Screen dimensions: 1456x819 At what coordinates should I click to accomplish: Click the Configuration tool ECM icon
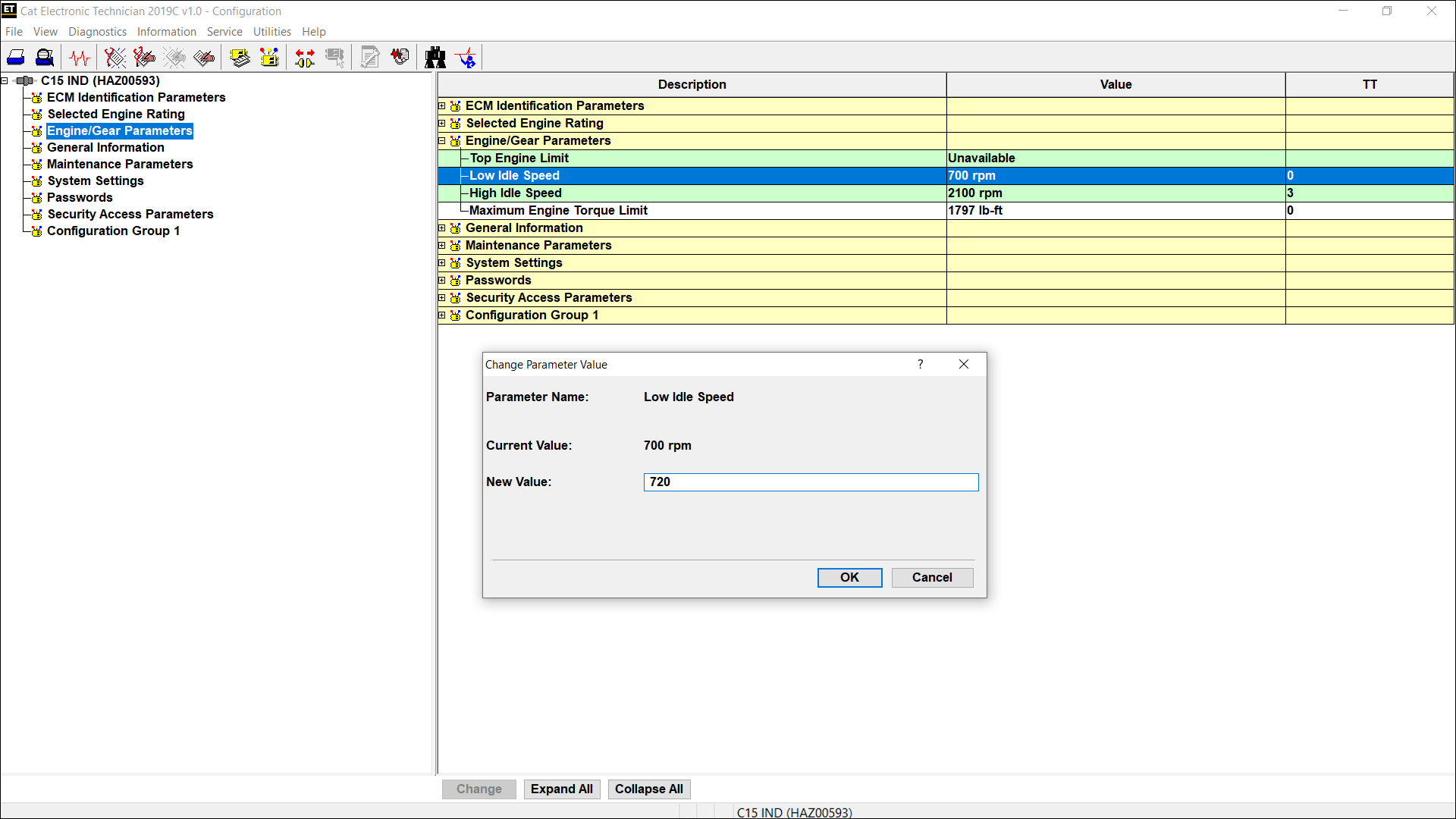point(269,58)
